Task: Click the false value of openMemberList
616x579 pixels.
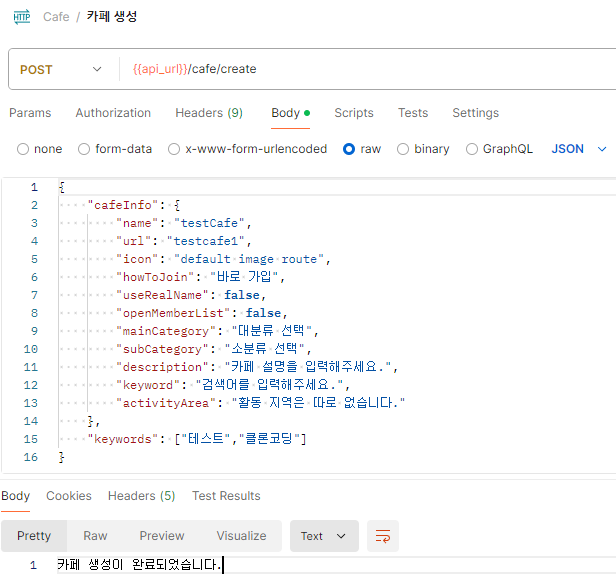Action: (x=263, y=313)
